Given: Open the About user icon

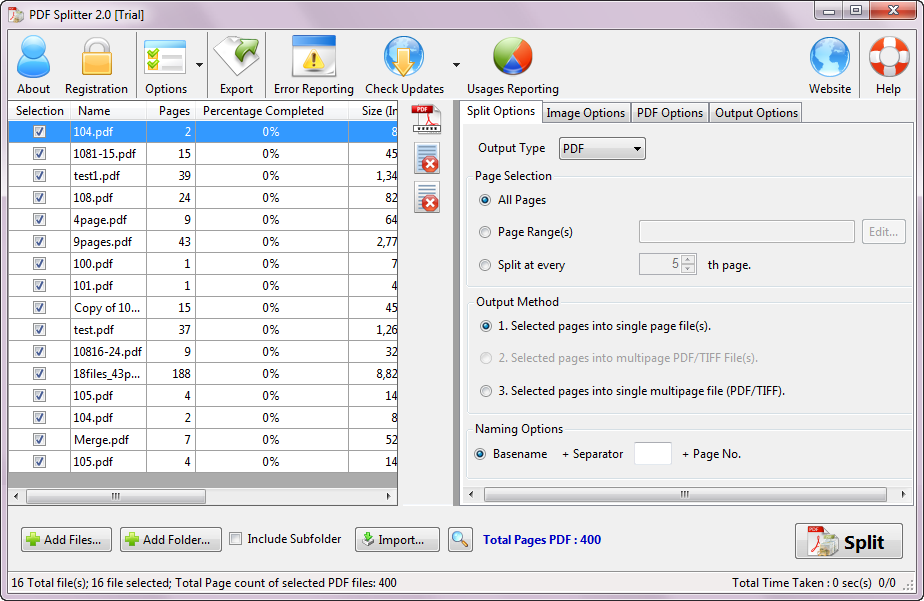Looking at the screenshot, I should [x=33, y=59].
